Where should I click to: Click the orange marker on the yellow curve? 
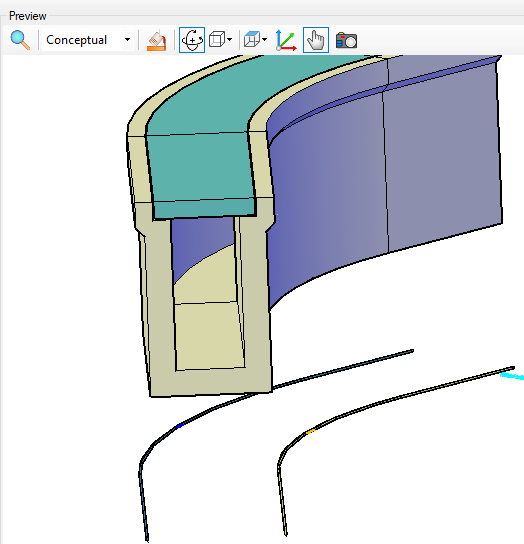tap(310, 432)
